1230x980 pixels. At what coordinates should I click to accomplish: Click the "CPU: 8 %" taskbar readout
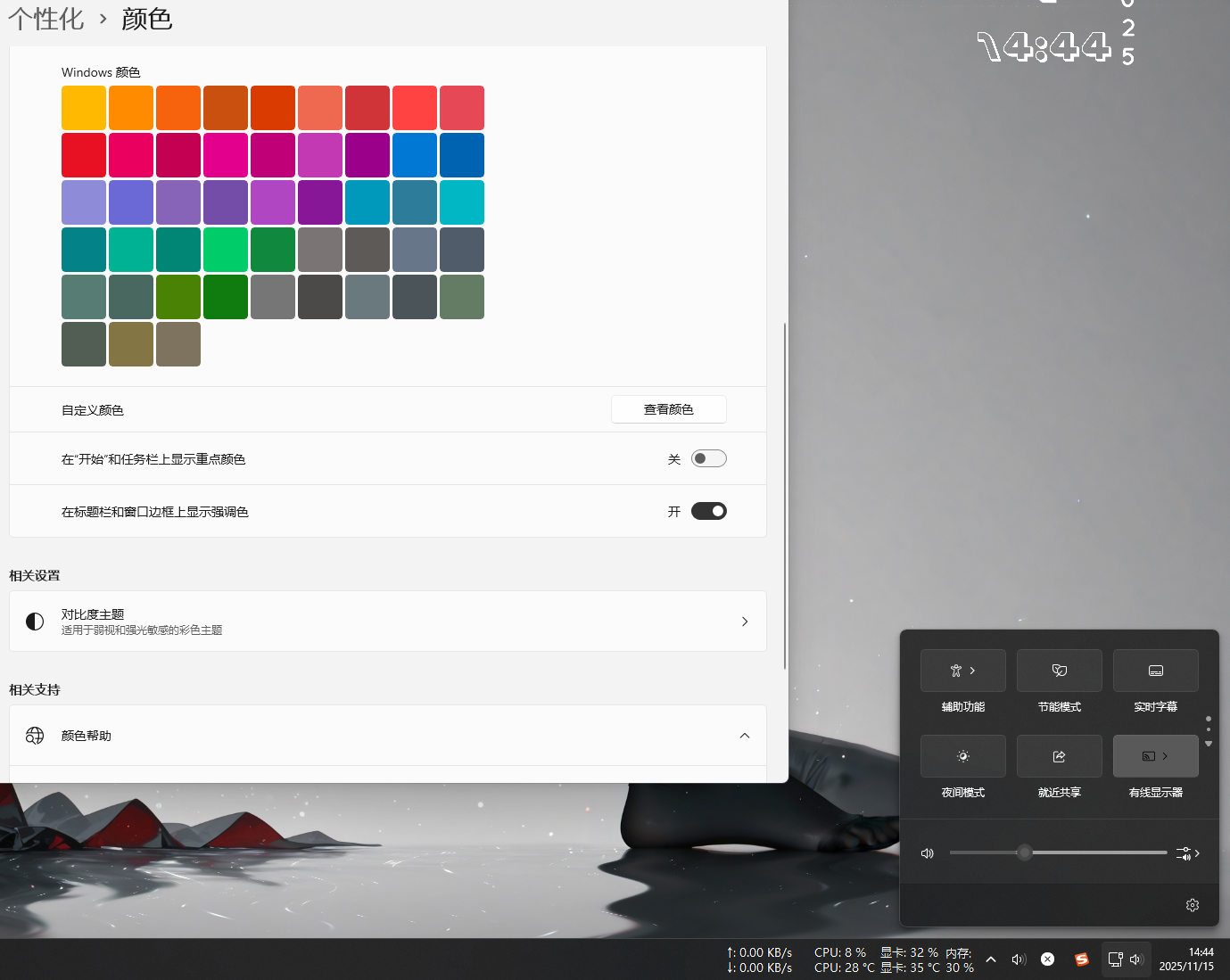click(840, 952)
